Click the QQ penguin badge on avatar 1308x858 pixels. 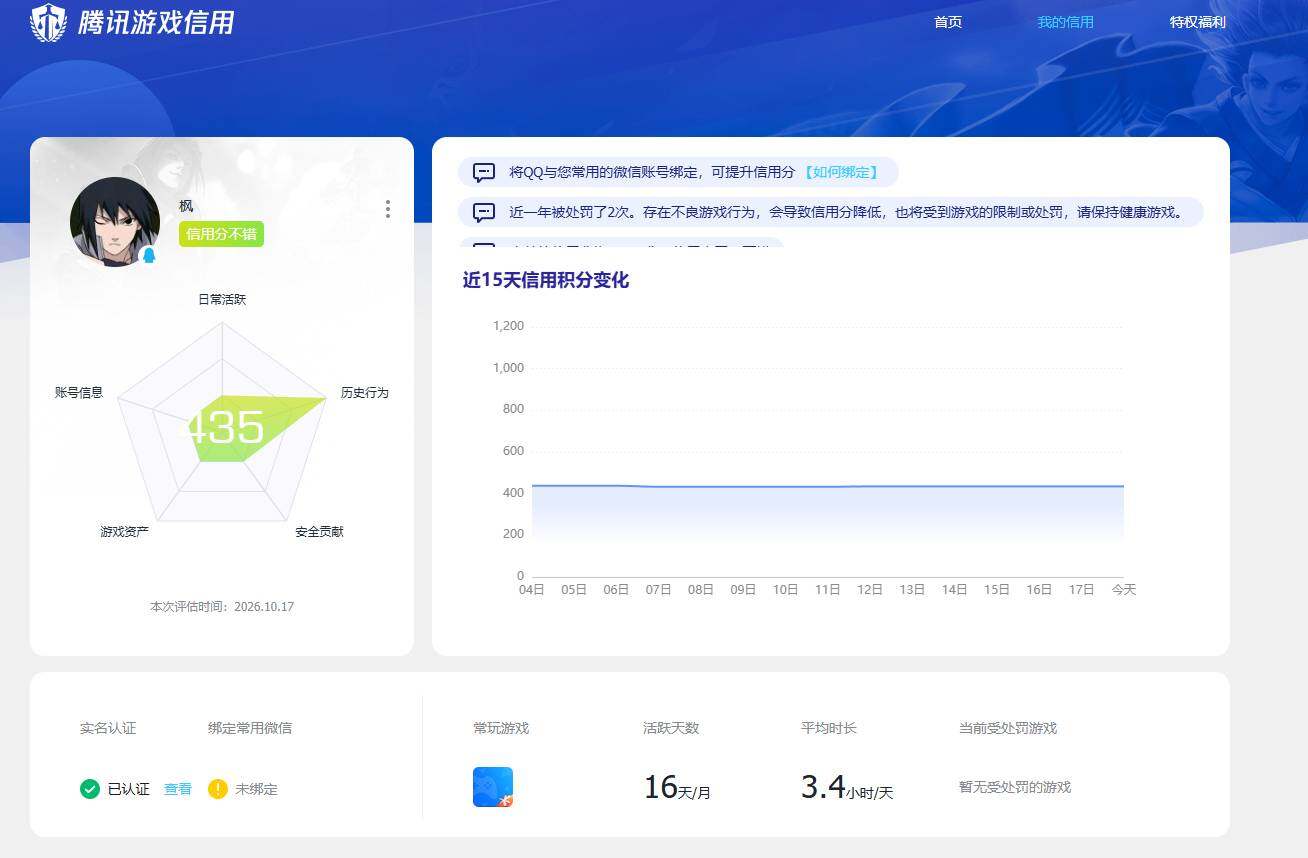click(149, 255)
